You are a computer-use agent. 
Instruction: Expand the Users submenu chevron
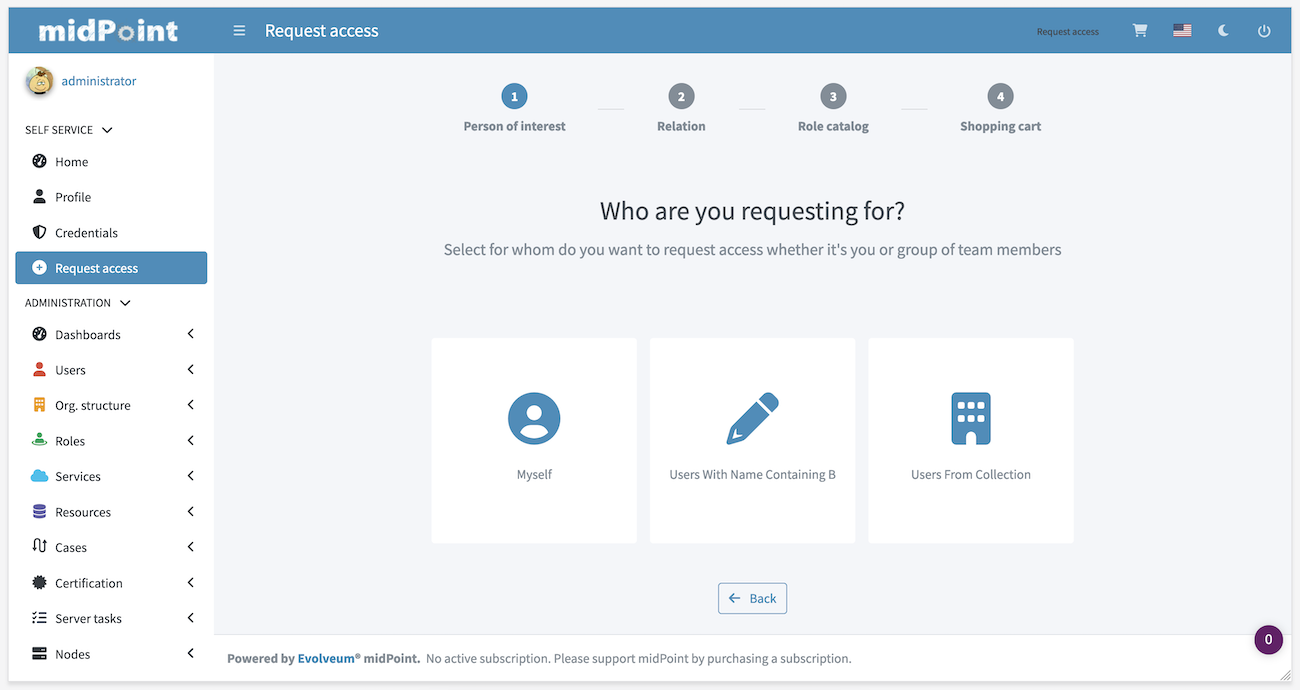[x=190, y=370]
